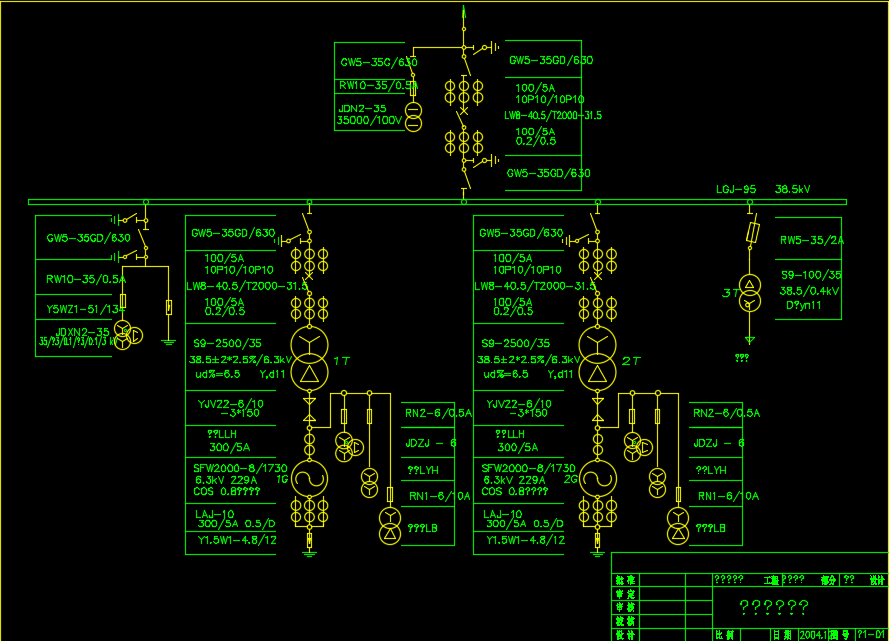The height and width of the screenshot is (641, 889).
Task: Select S9-2500/35 label beside 2T transformer
Action: click(515, 343)
